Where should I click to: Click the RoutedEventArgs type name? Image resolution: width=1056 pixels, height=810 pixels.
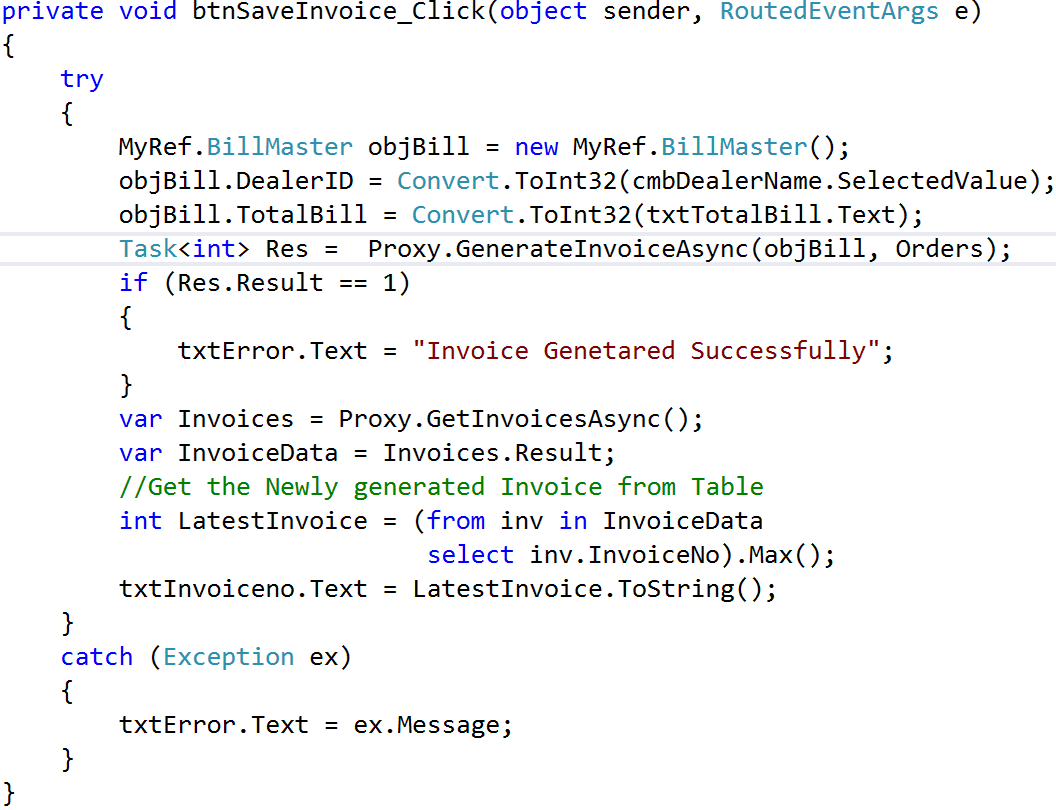[x=829, y=11]
